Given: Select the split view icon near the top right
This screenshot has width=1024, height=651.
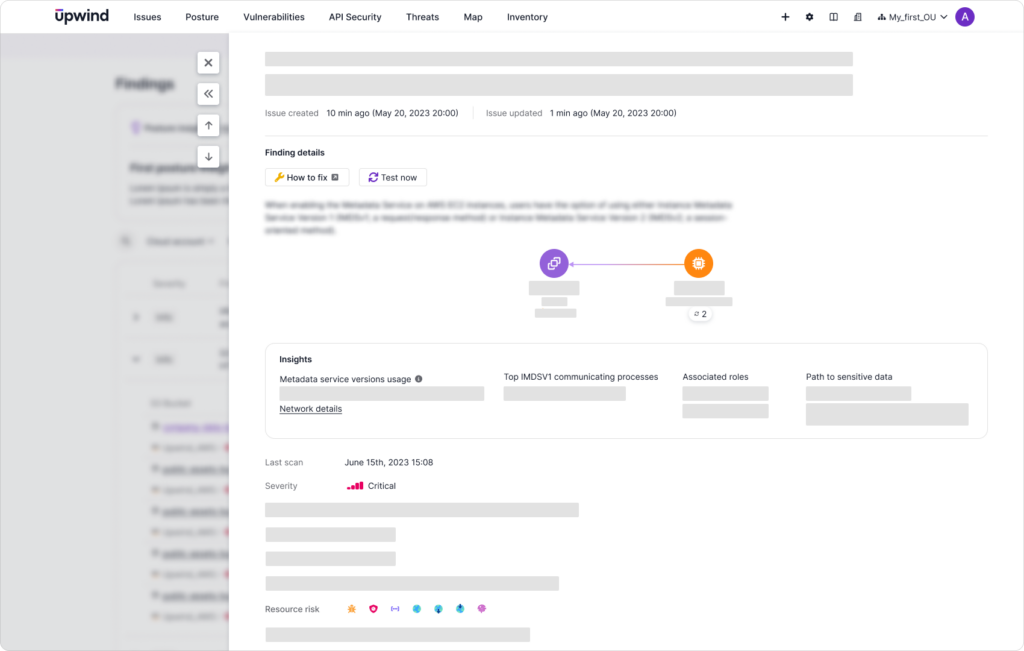Looking at the screenshot, I should (833, 17).
